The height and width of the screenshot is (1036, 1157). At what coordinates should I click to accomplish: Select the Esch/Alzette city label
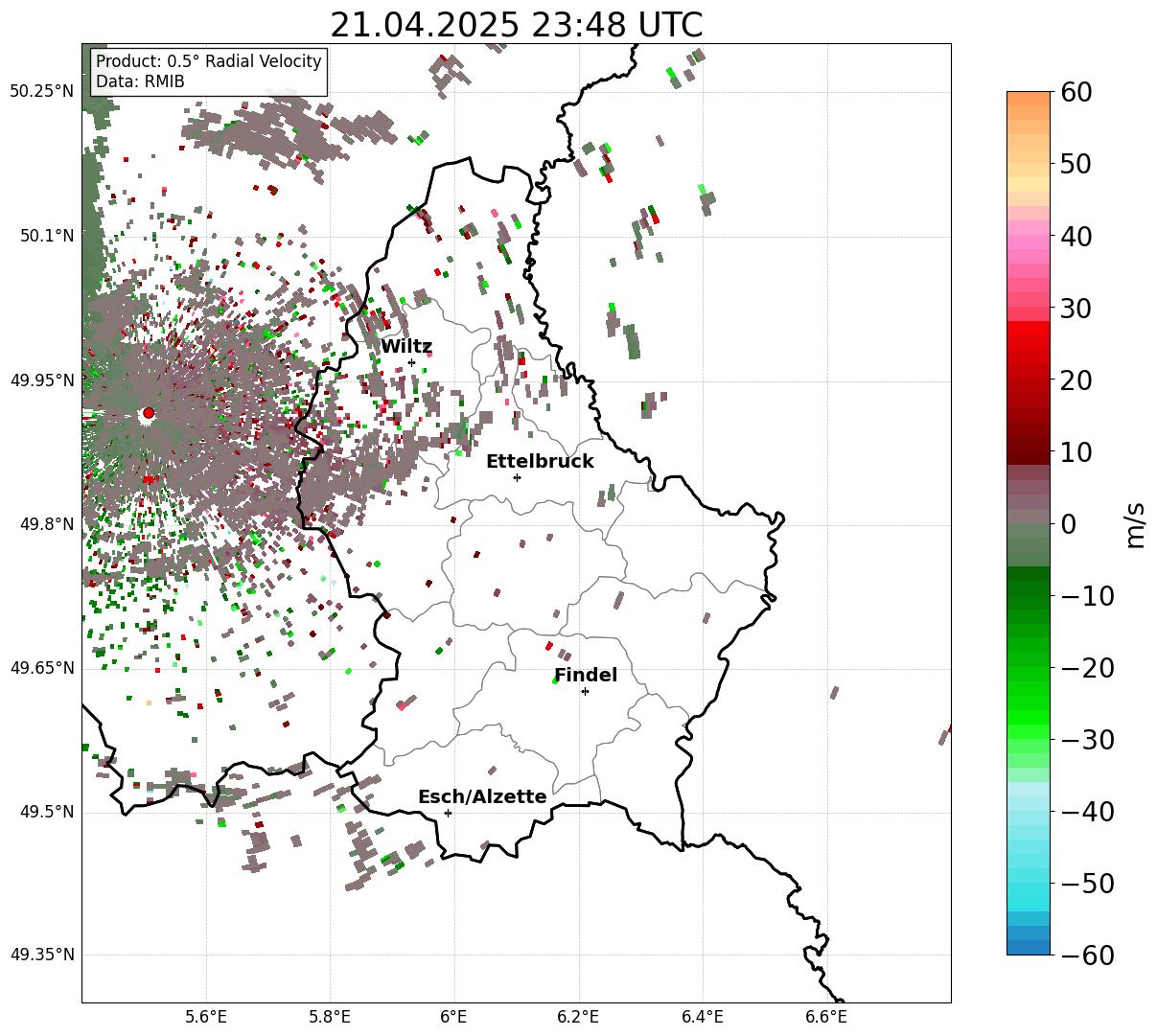(x=482, y=797)
